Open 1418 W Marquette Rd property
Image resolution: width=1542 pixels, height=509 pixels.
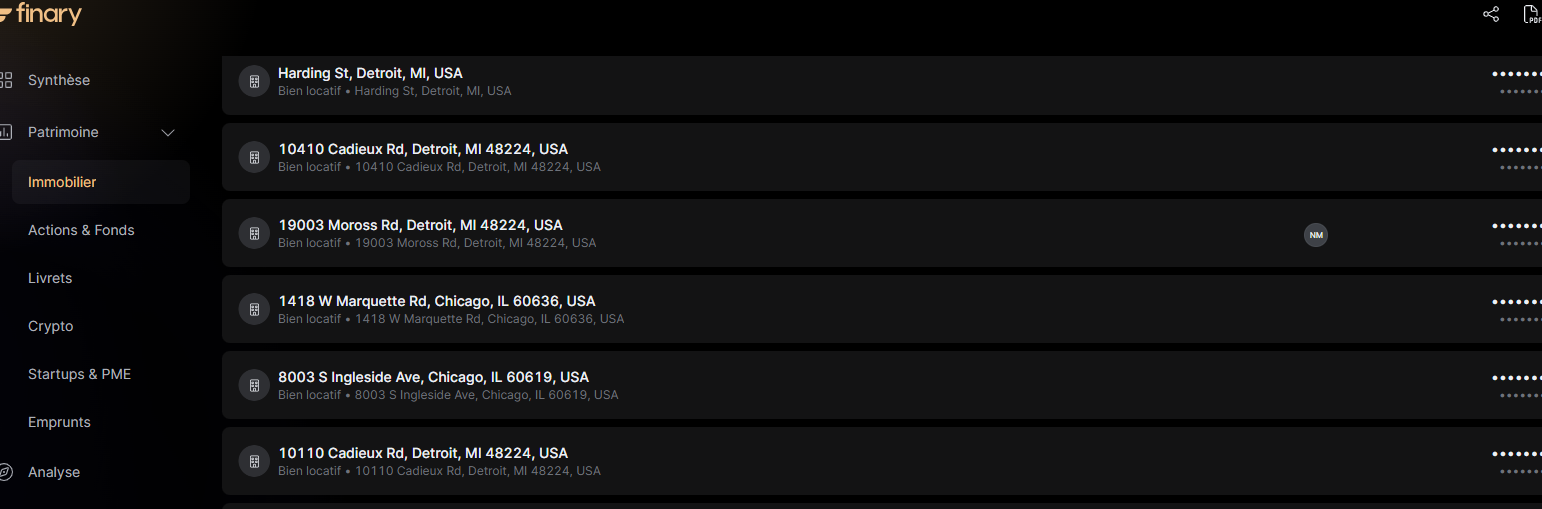(x=882, y=309)
